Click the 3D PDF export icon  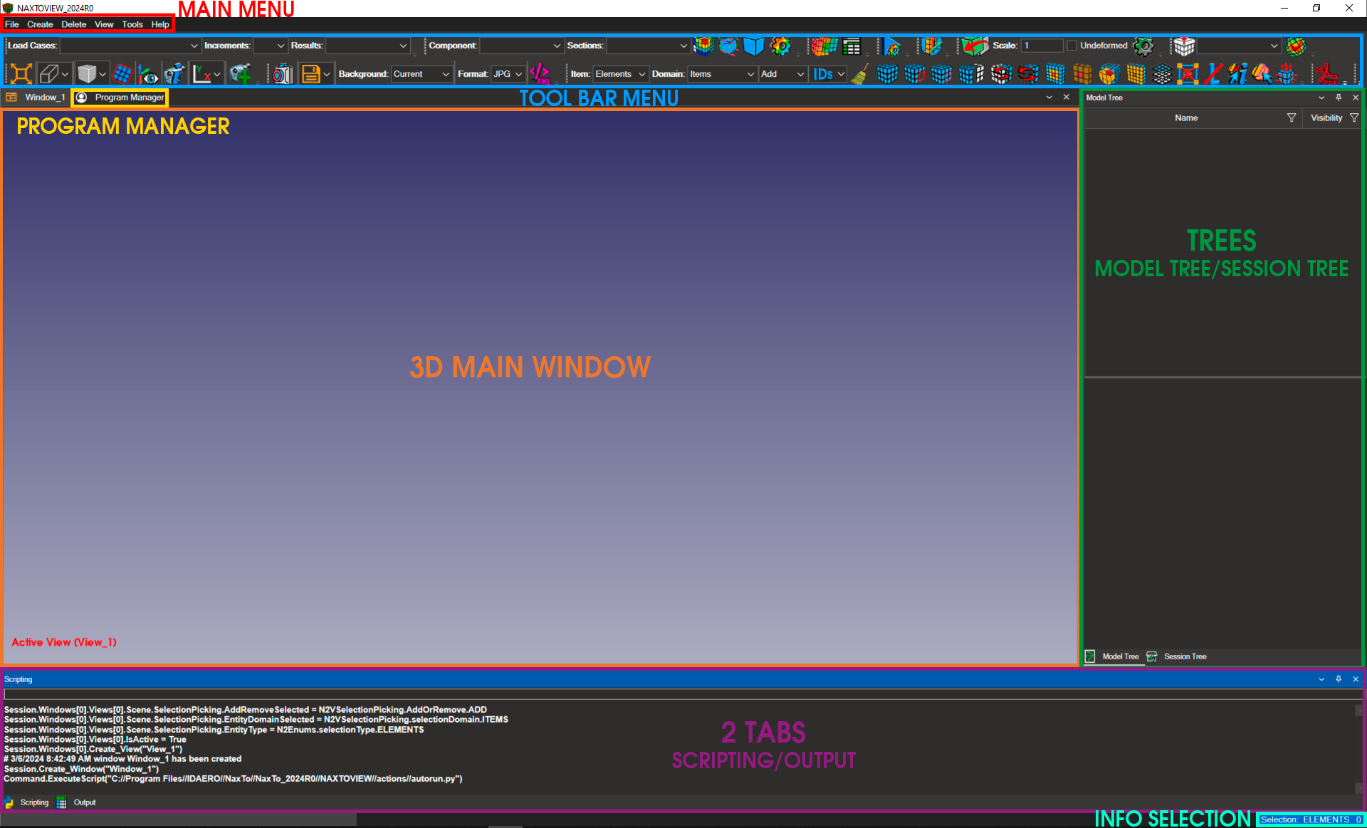point(1327,73)
